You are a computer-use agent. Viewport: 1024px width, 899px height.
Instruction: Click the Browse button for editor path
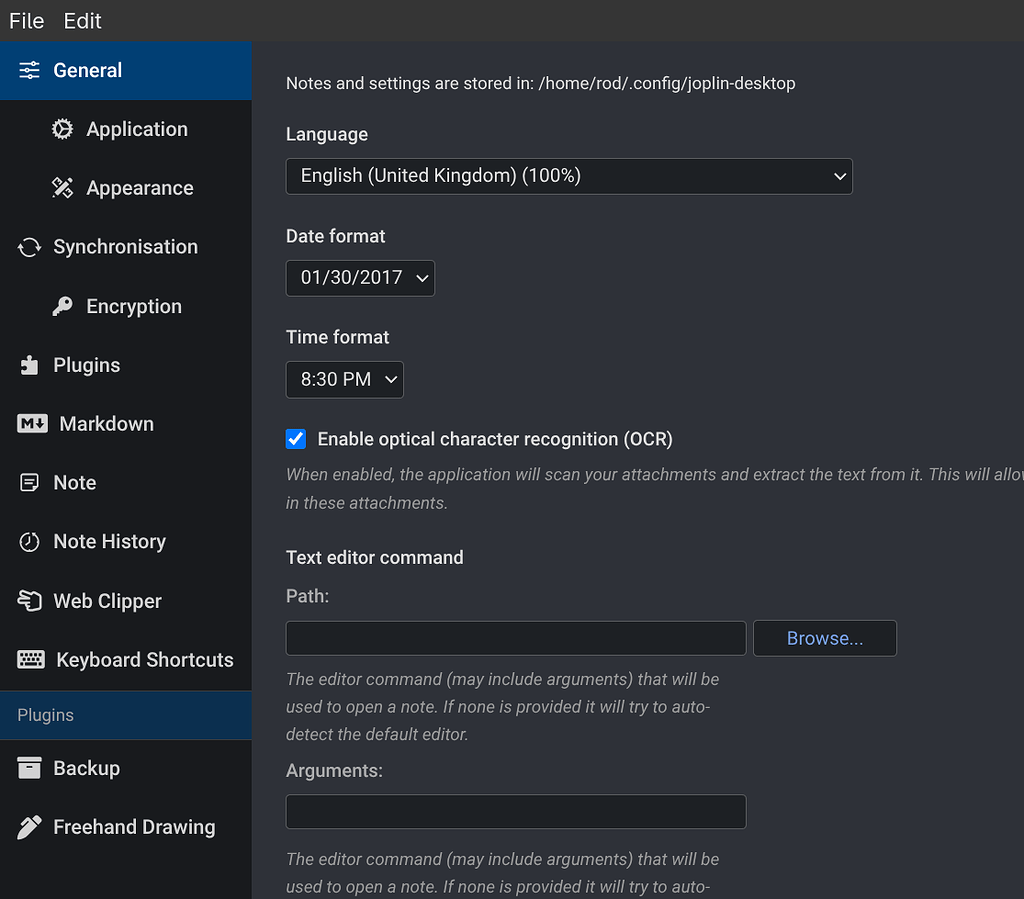click(824, 638)
